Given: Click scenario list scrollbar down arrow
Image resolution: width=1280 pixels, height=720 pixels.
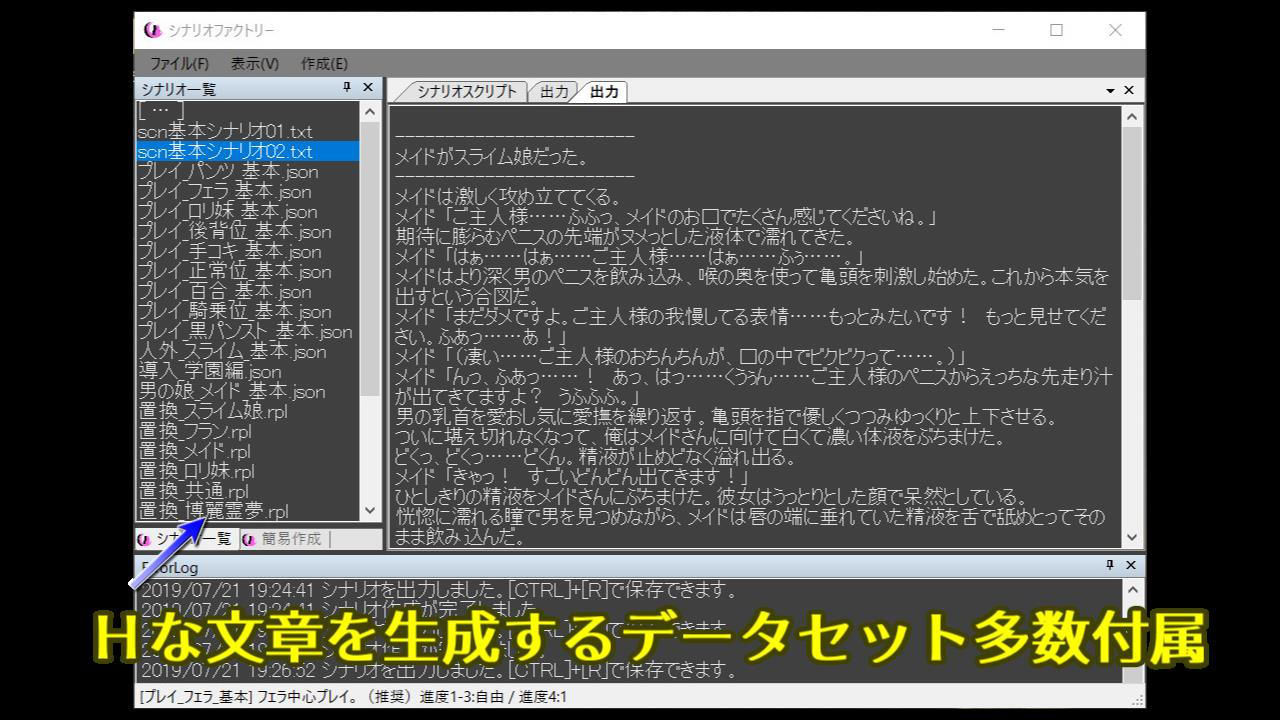Looking at the screenshot, I should tap(370, 510).
